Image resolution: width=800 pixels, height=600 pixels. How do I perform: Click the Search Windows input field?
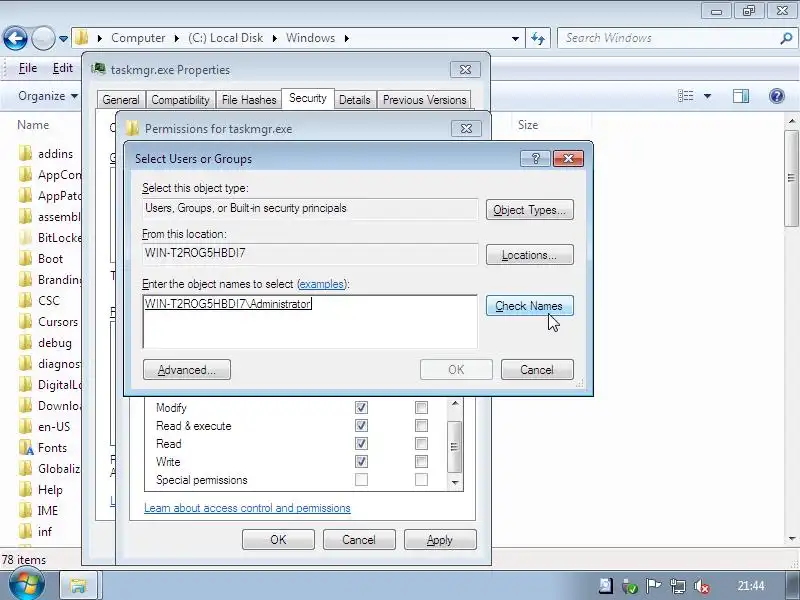click(669, 38)
